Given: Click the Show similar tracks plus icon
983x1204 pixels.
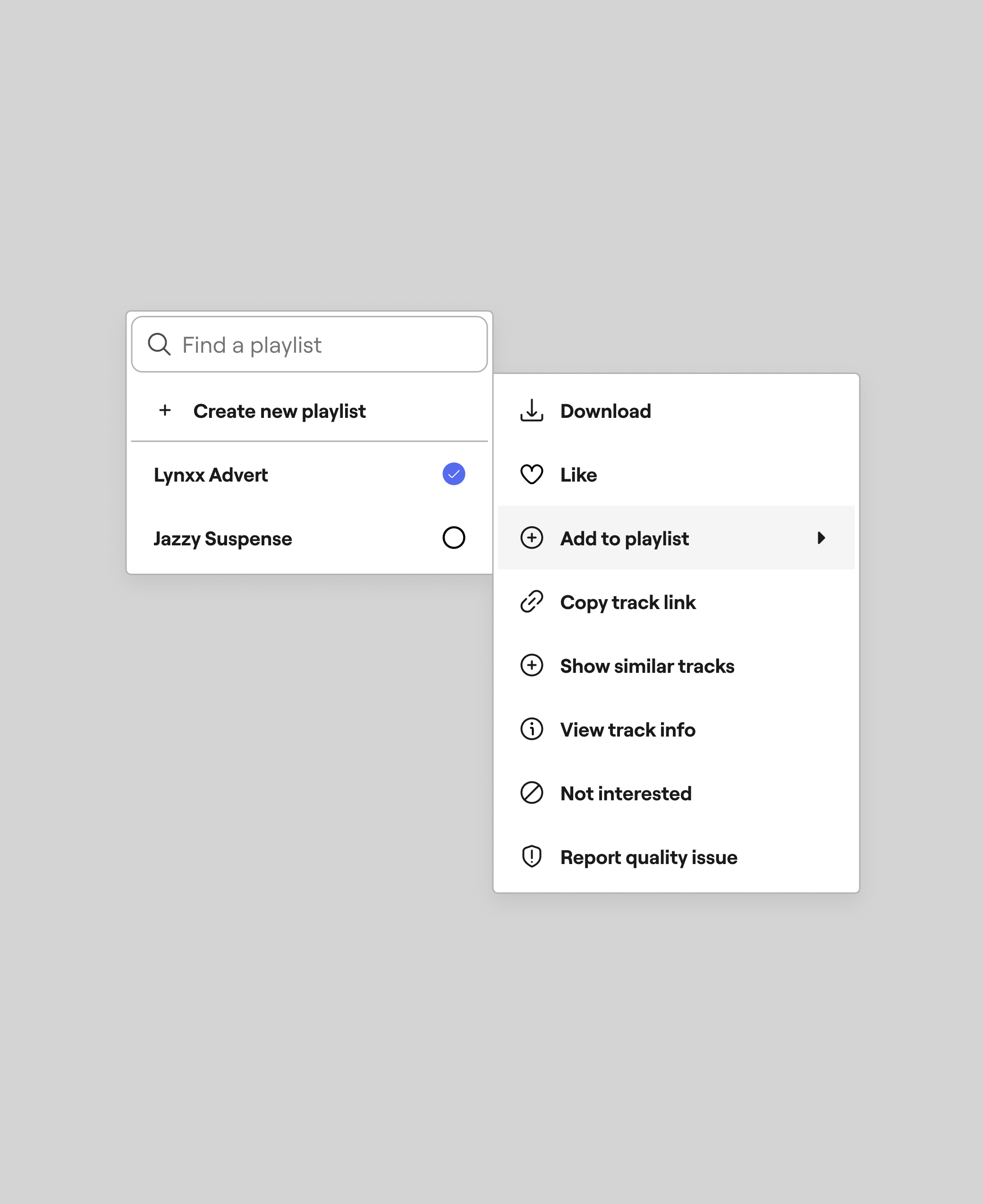Looking at the screenshot, I should 531,665.
